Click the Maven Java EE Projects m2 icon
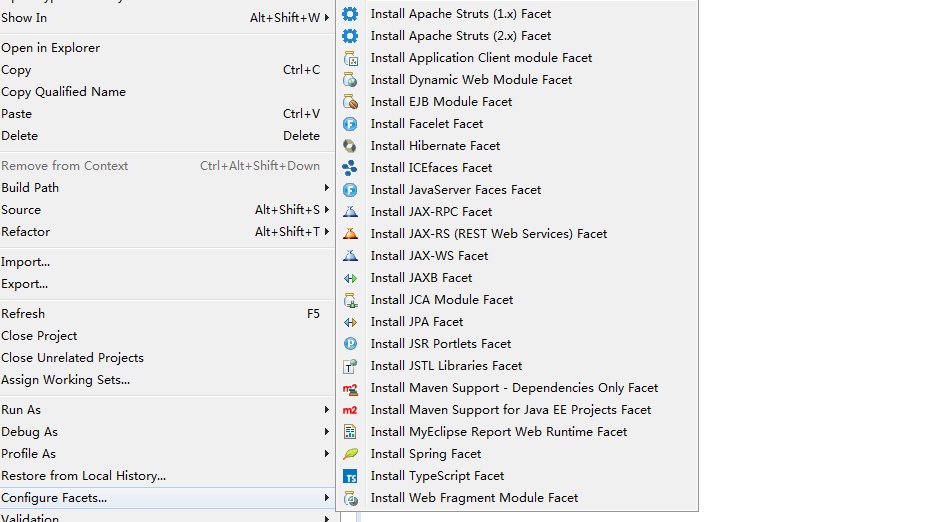The width and height of the screenshot is (941, 522). [350, 410]
